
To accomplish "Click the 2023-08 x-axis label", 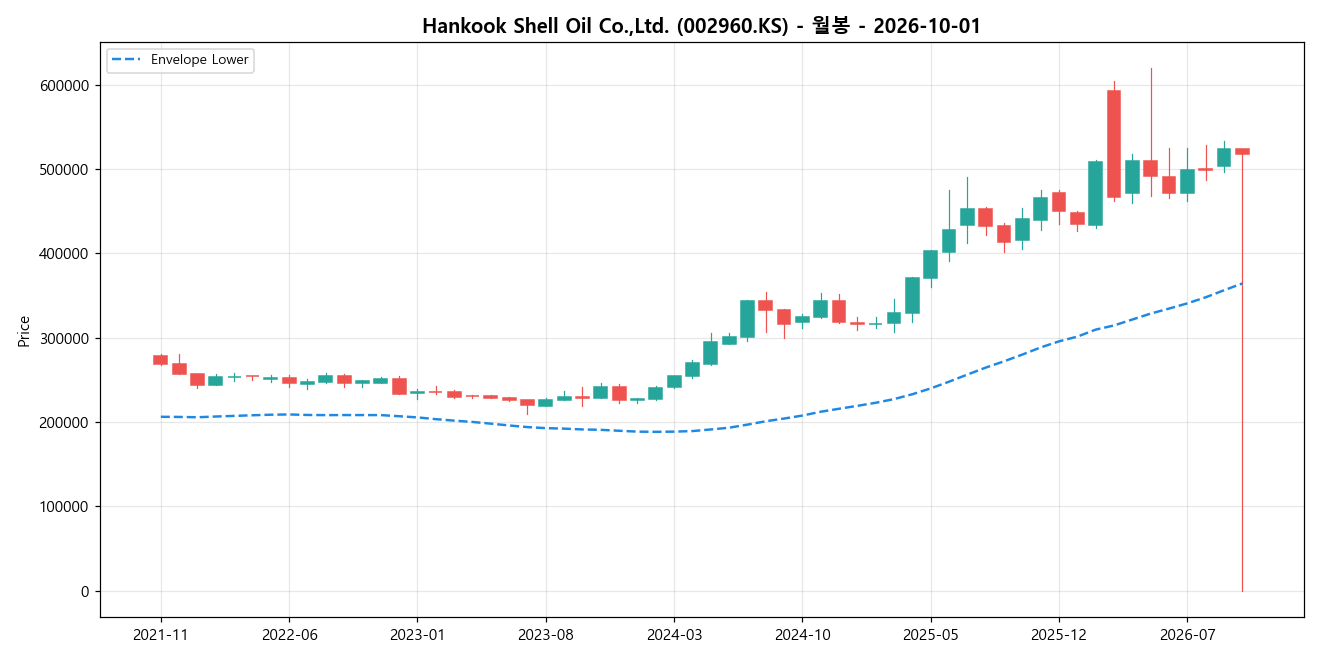I will [546, 635].
